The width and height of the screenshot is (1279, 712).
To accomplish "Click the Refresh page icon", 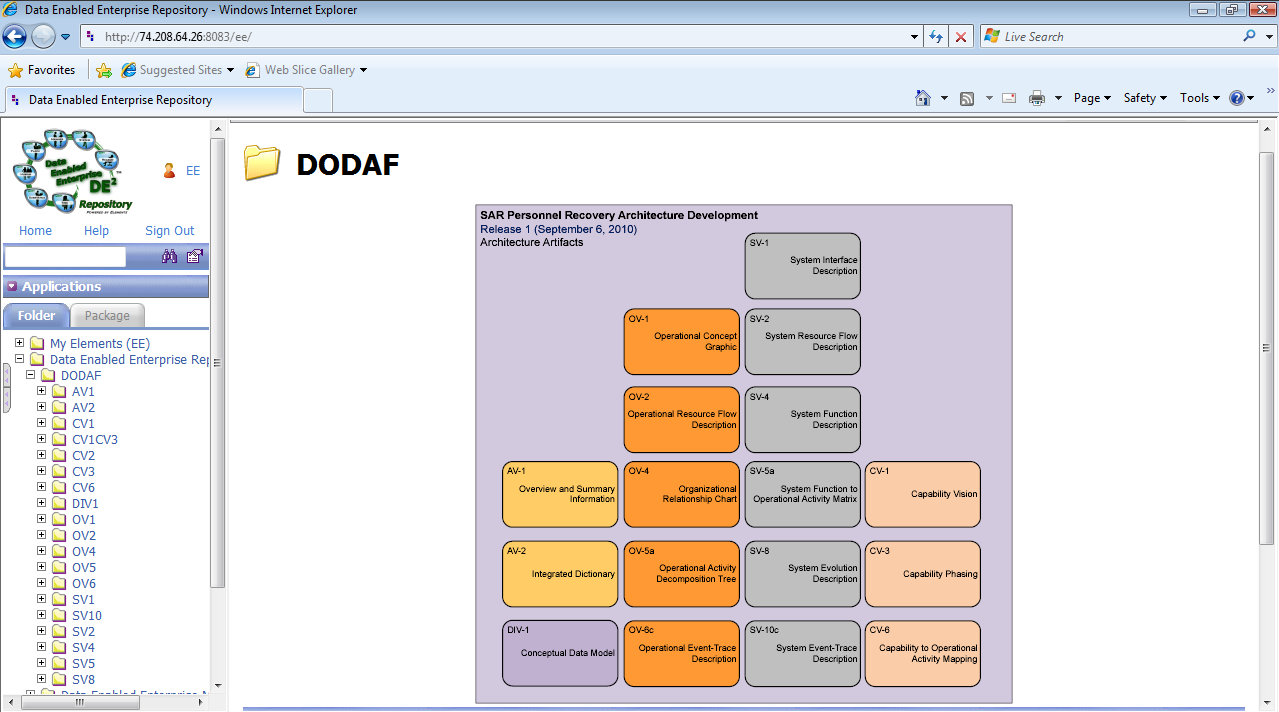I will [936, 37].
